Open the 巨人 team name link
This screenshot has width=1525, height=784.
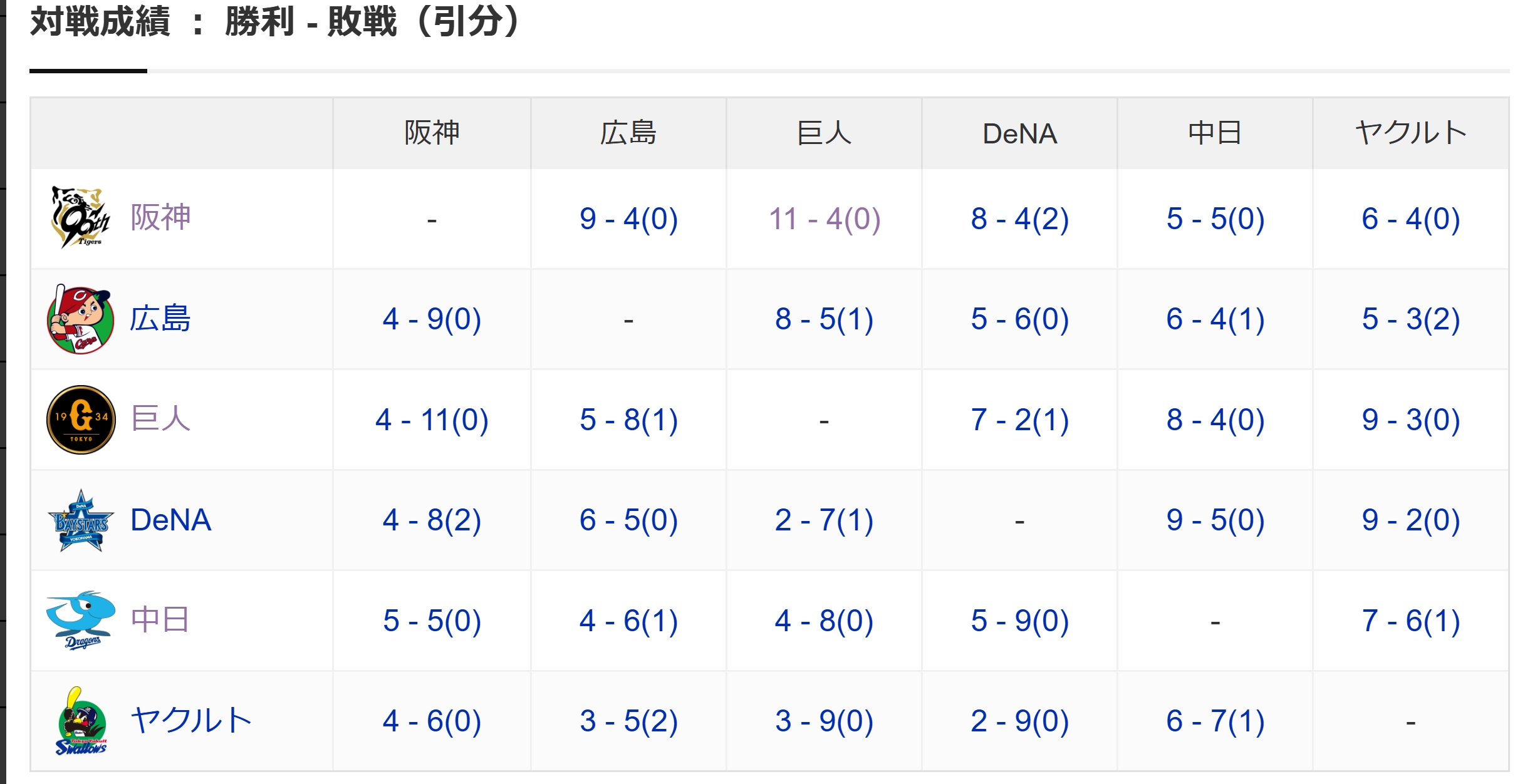click(x=160, y=419)
